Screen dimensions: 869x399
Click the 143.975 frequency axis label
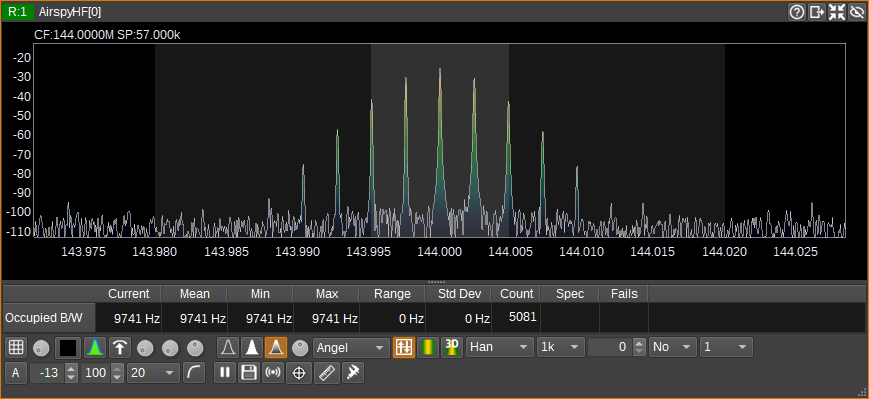click(x=83, y=252)
